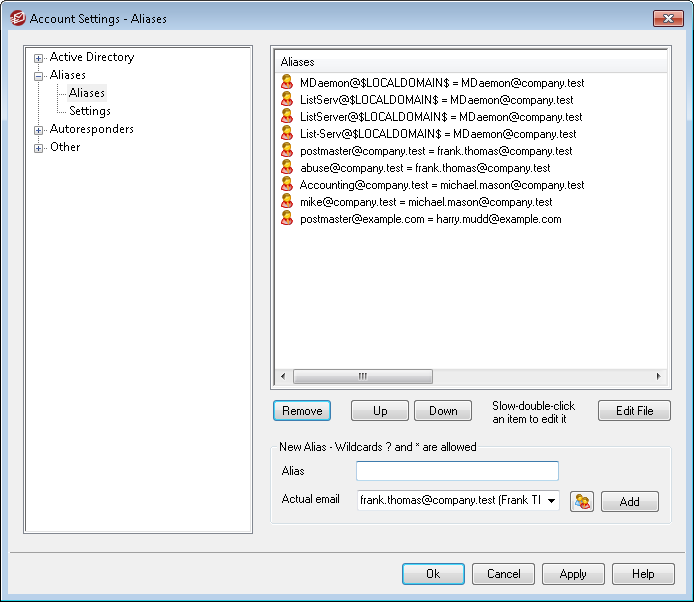Select Settings under Aliases in tree
This screenshot has height=602, width=694.
coord(90,111)
